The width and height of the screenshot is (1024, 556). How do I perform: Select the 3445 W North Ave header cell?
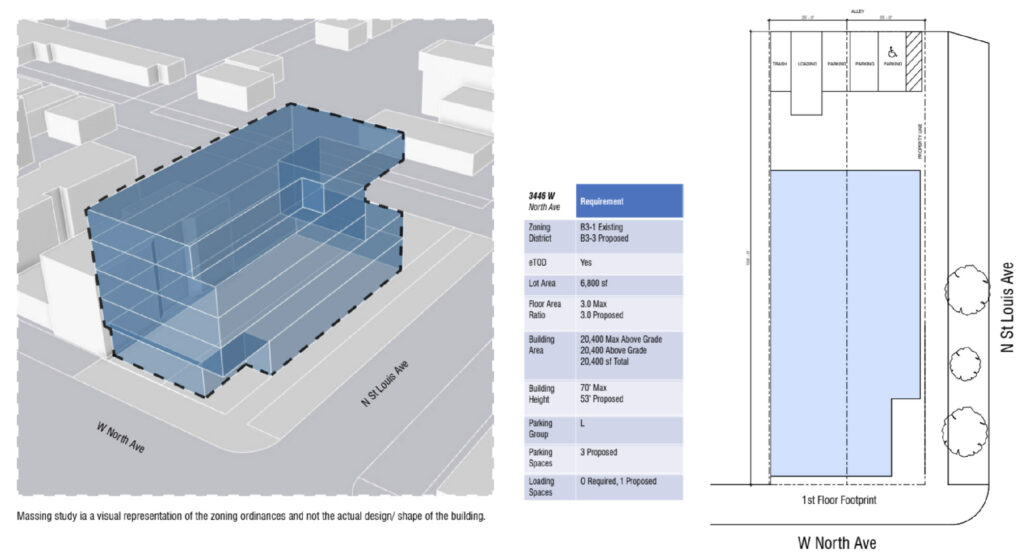point(547,201)
